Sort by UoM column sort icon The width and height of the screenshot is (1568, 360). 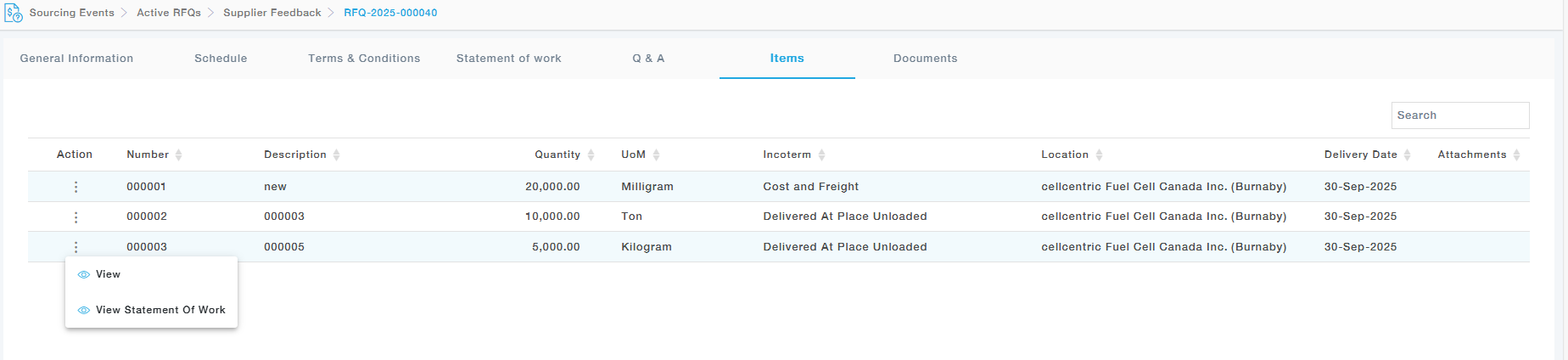(x=656, y=155)
